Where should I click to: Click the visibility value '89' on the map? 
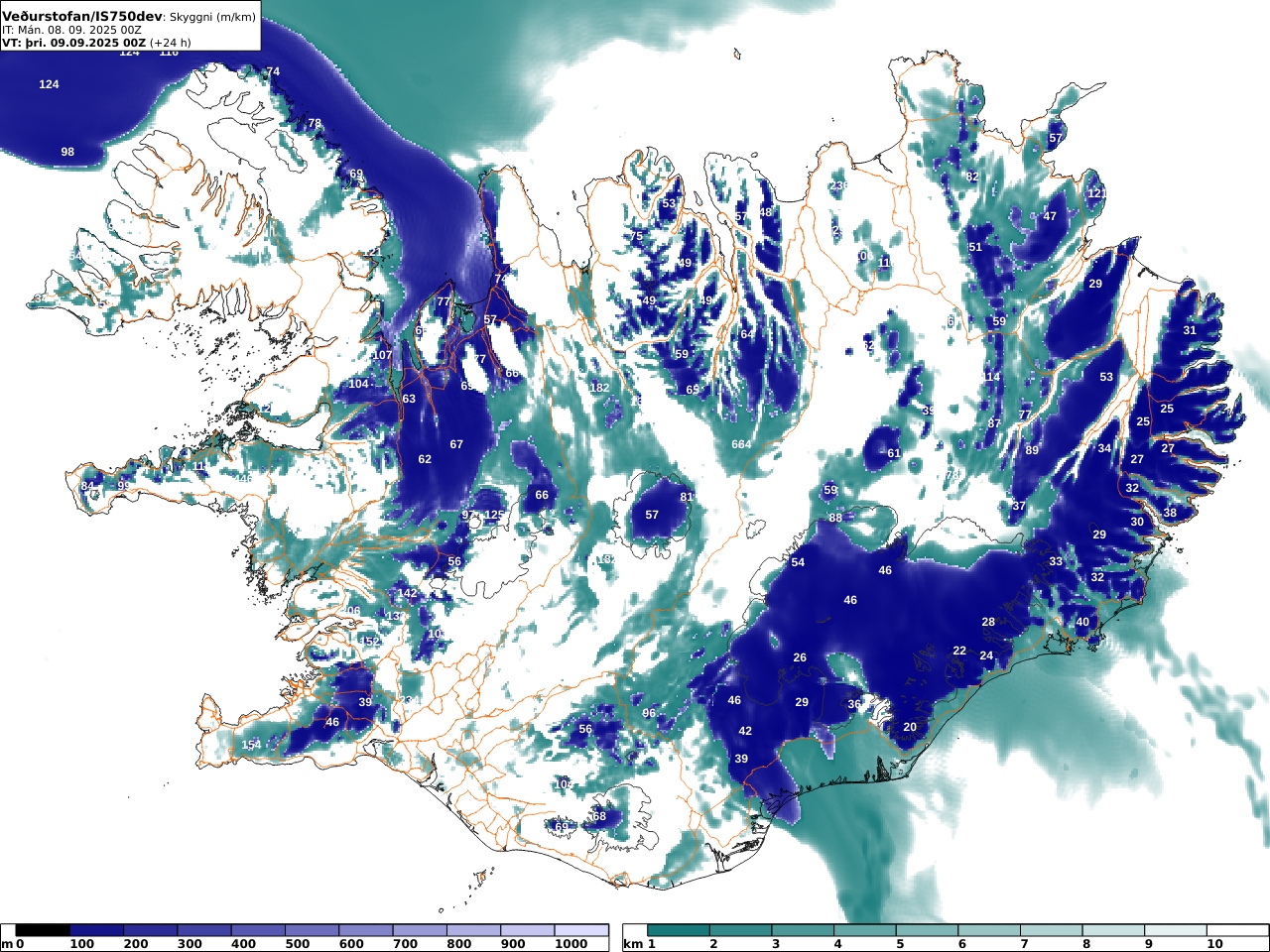[1032, 450]
